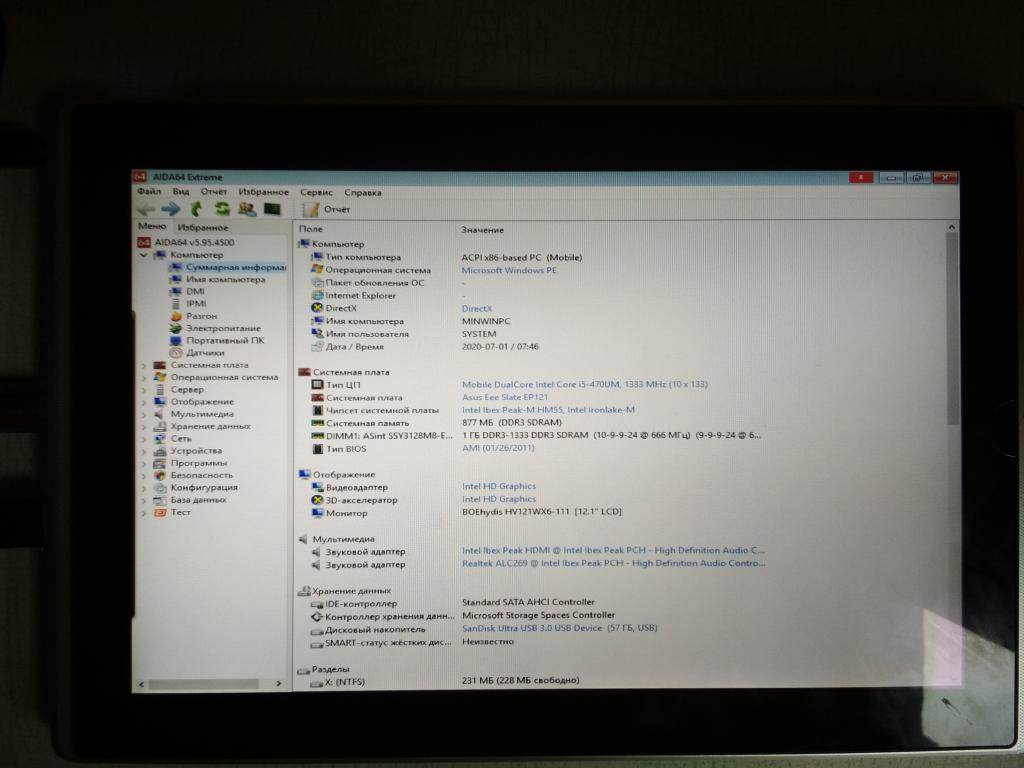This screenshot has width=1024, height=768.
Task: Click the users icon in toolbar
Action: [247, 209]
